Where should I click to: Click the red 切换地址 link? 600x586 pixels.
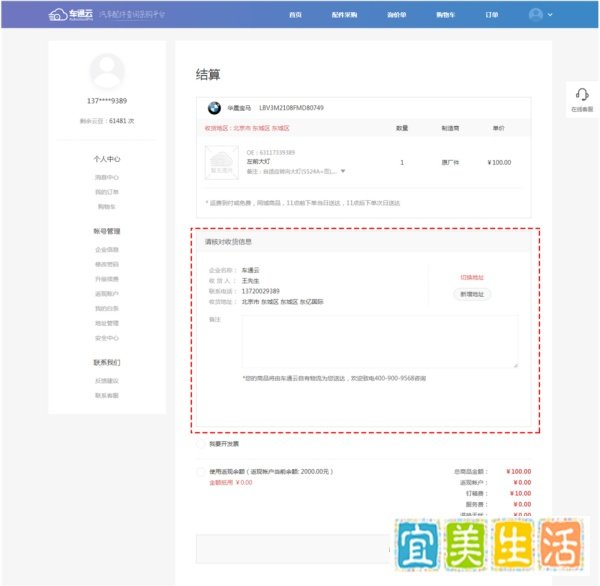472,277
